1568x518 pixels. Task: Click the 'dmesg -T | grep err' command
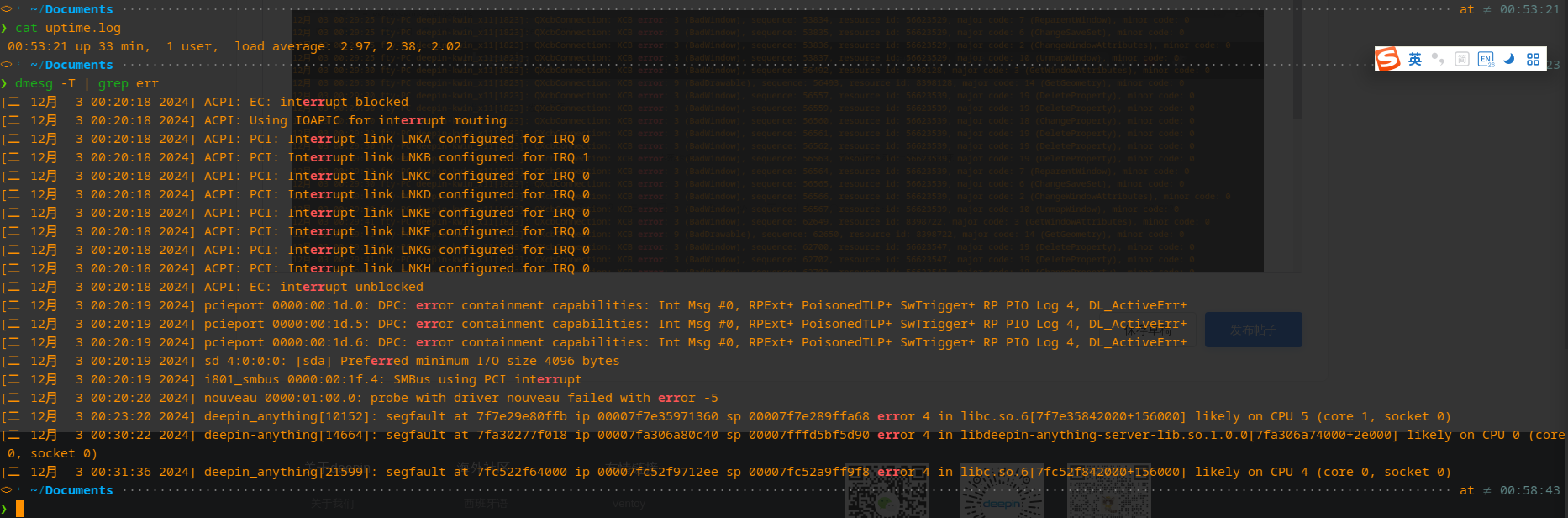(x=87, y=83)
